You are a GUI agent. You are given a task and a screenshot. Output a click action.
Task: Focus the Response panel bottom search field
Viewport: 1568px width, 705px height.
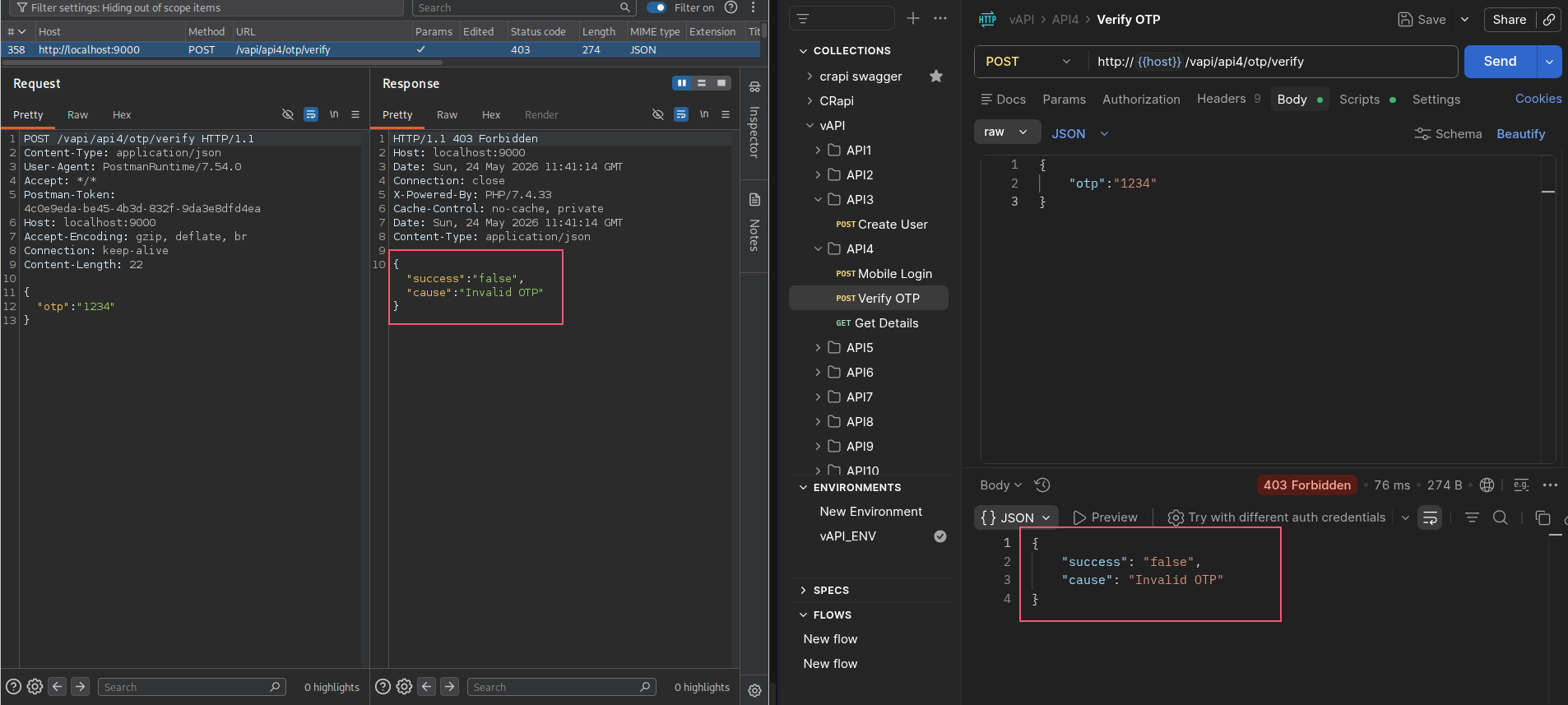click(x=562, y=687)
